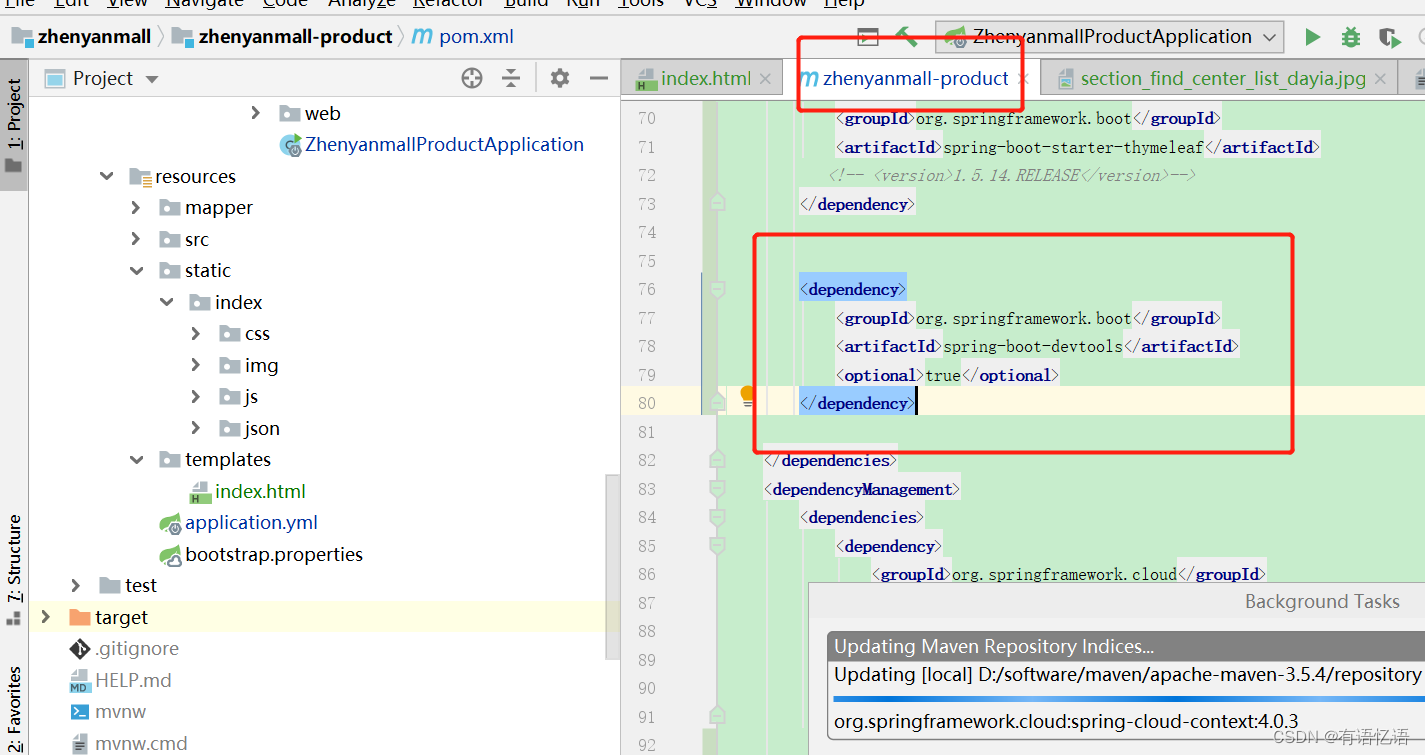Expand the target folder arrow
Screen dimensions: 1425x755
[45, 617]
